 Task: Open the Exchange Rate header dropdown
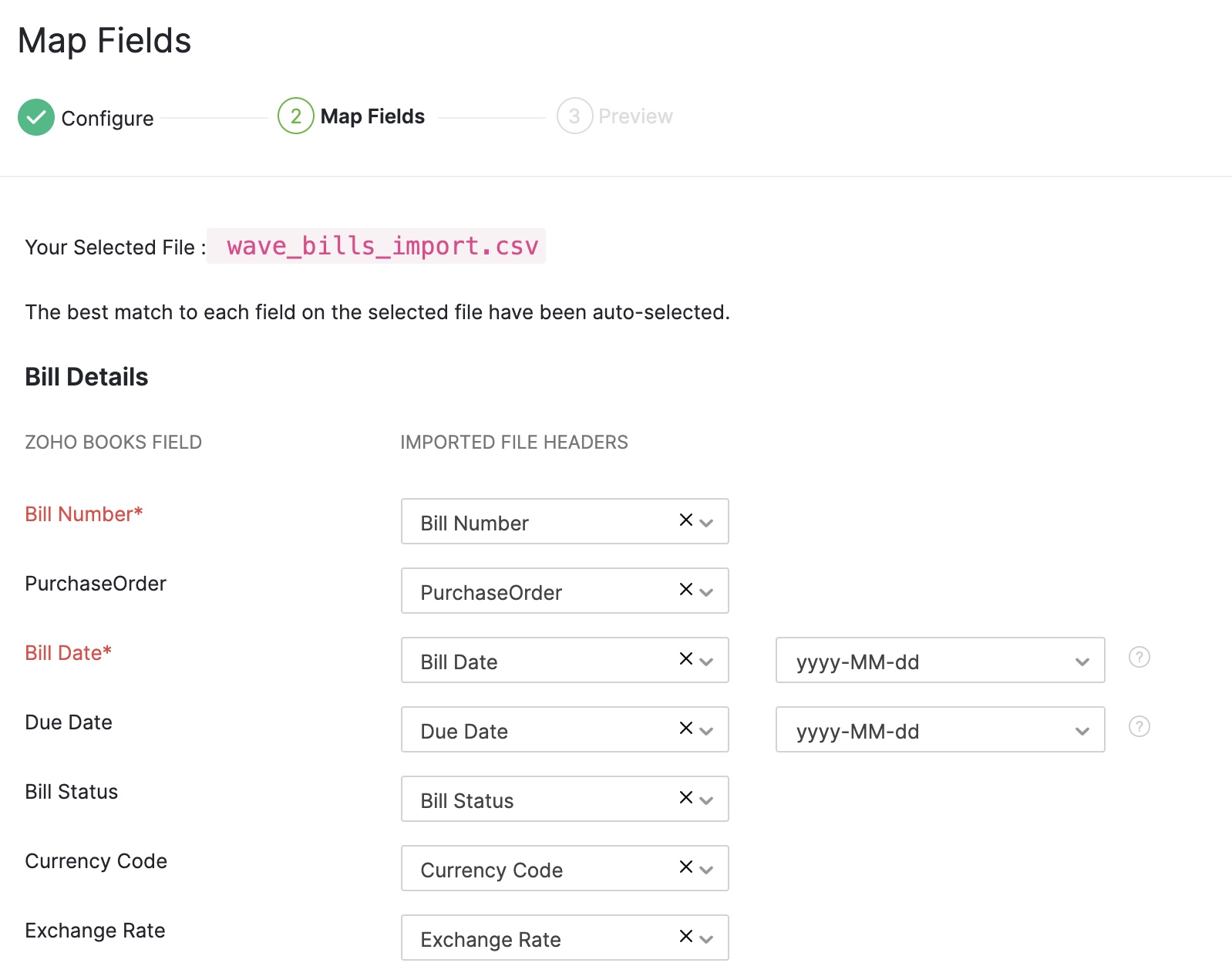click(x=706, y=939)
